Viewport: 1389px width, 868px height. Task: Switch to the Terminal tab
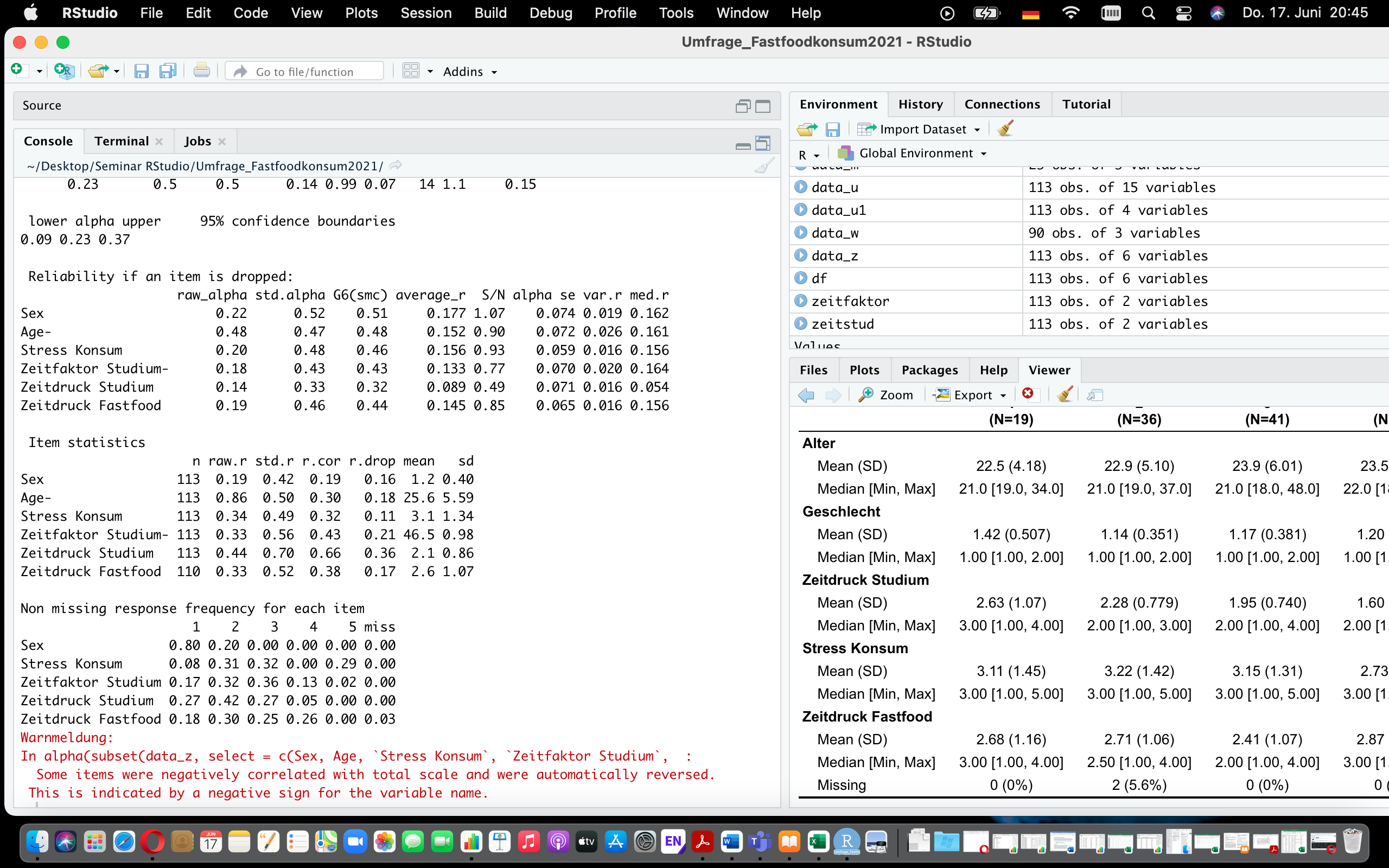[x=122, y=141]
